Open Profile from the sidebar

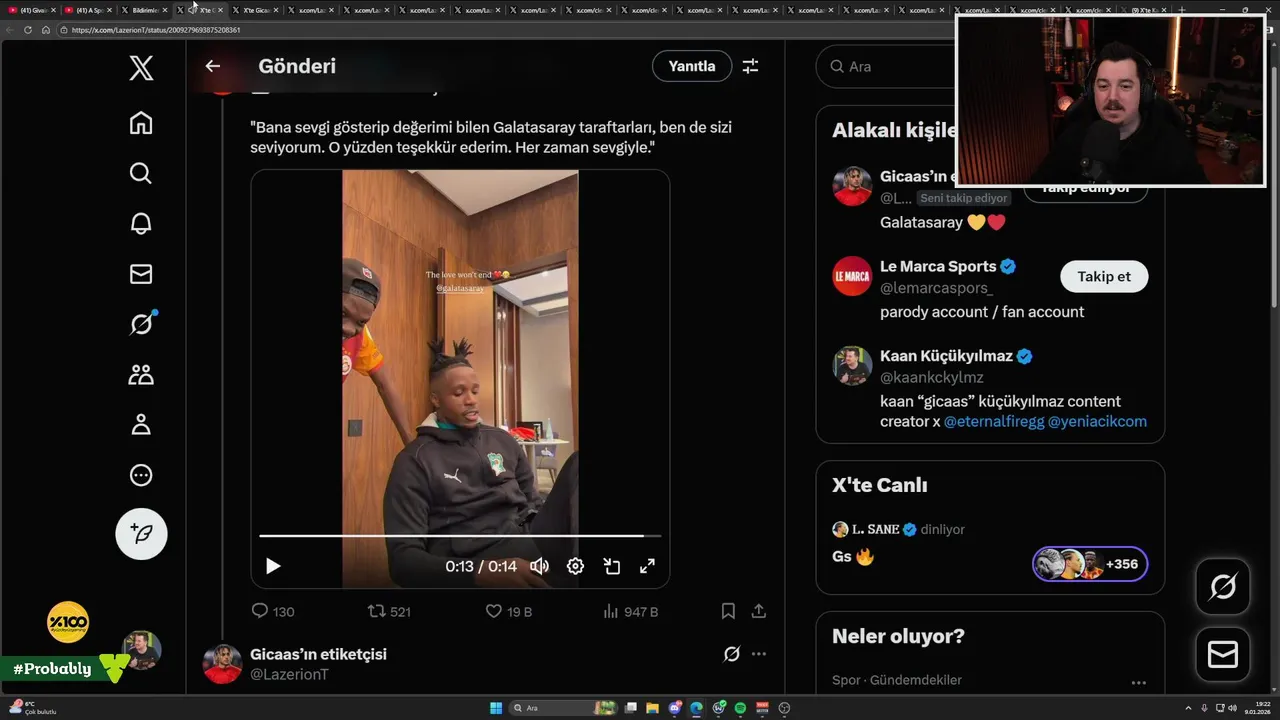click(x=141, y=424)
